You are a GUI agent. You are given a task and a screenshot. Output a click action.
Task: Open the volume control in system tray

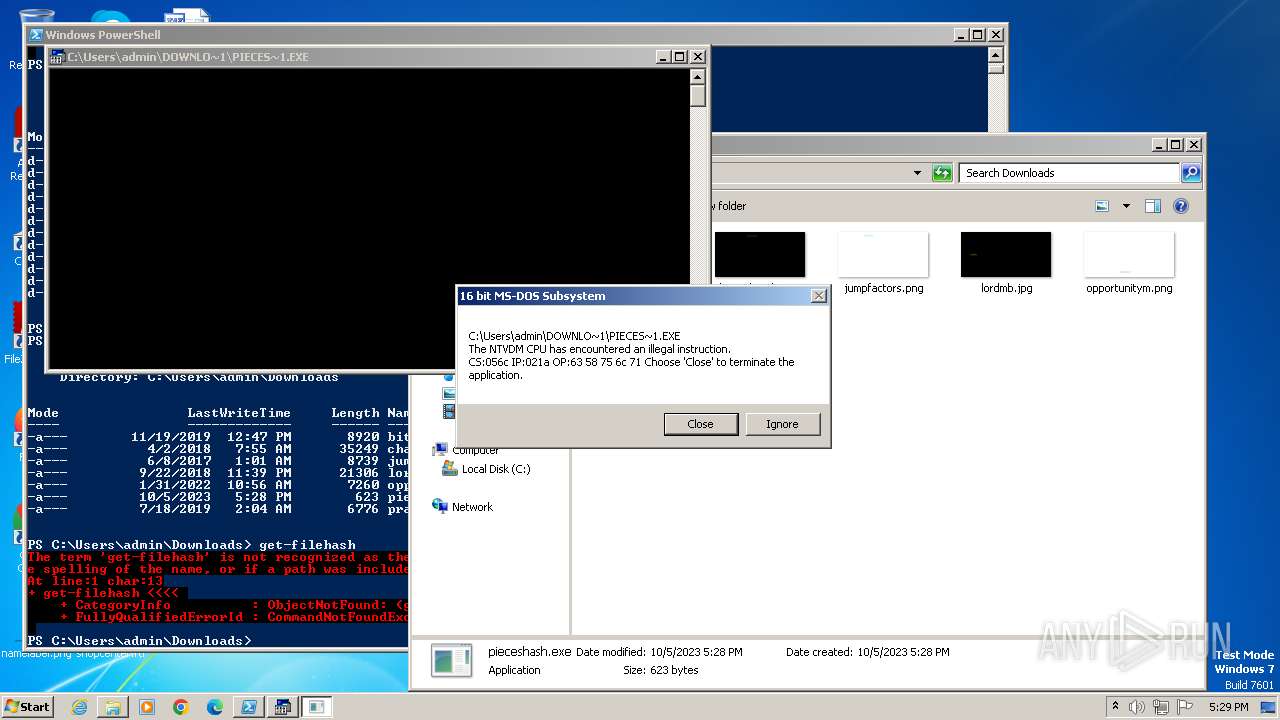[1137, 706]
